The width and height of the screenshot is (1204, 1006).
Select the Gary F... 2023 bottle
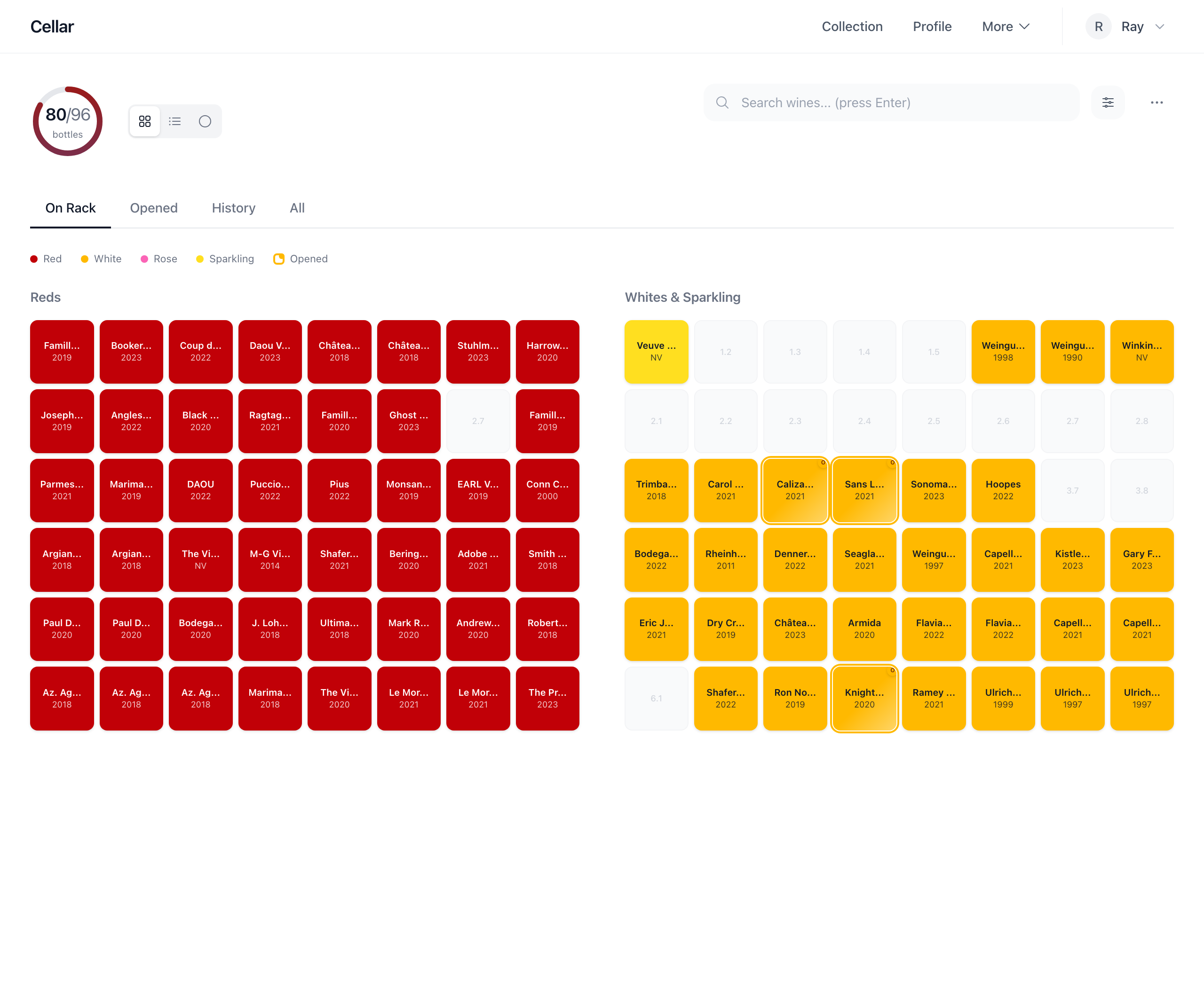point(1142,560)
